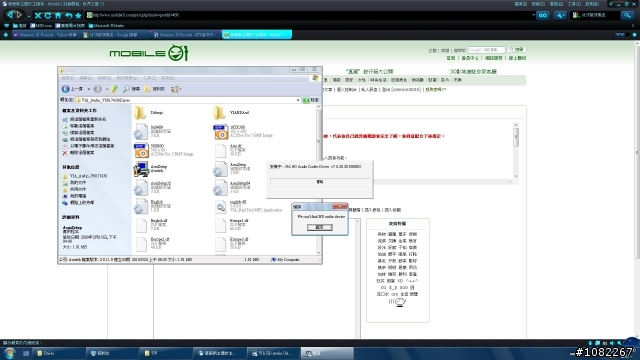The height and width of the screenshot is (360, 640).
Task: Stop page loading with browser X icon
Action: pos(38,16)
